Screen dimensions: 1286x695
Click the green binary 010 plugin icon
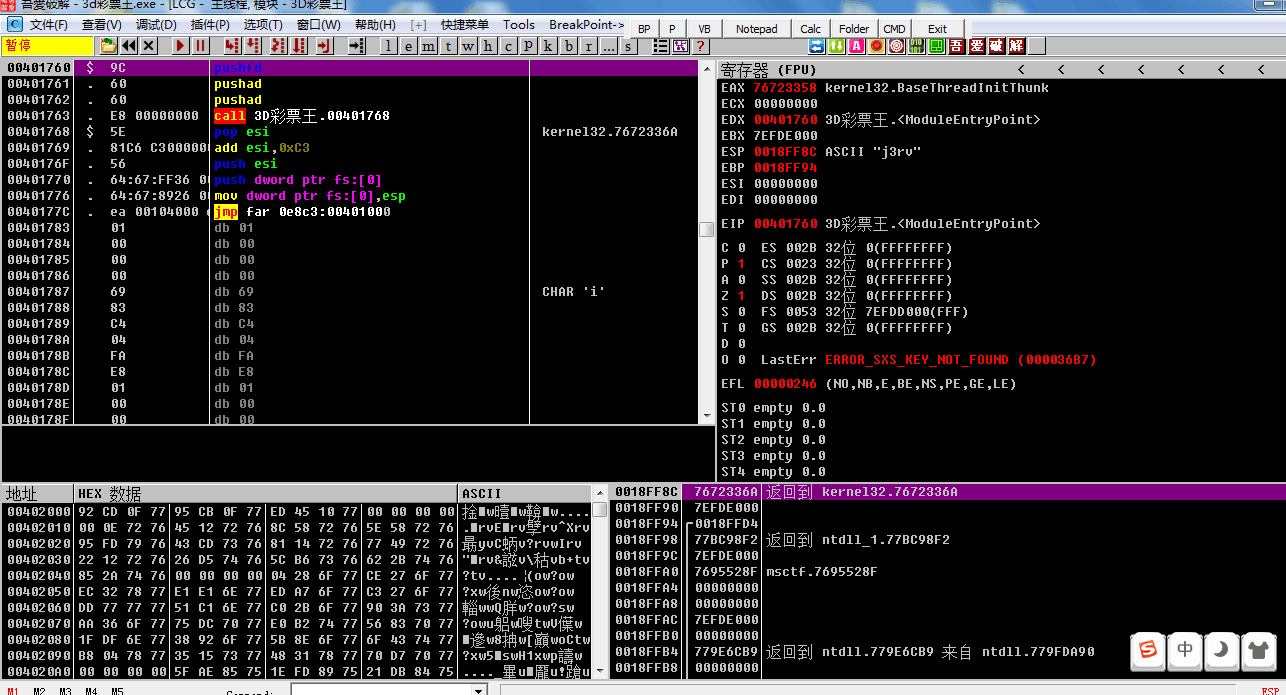pos(917,46)
